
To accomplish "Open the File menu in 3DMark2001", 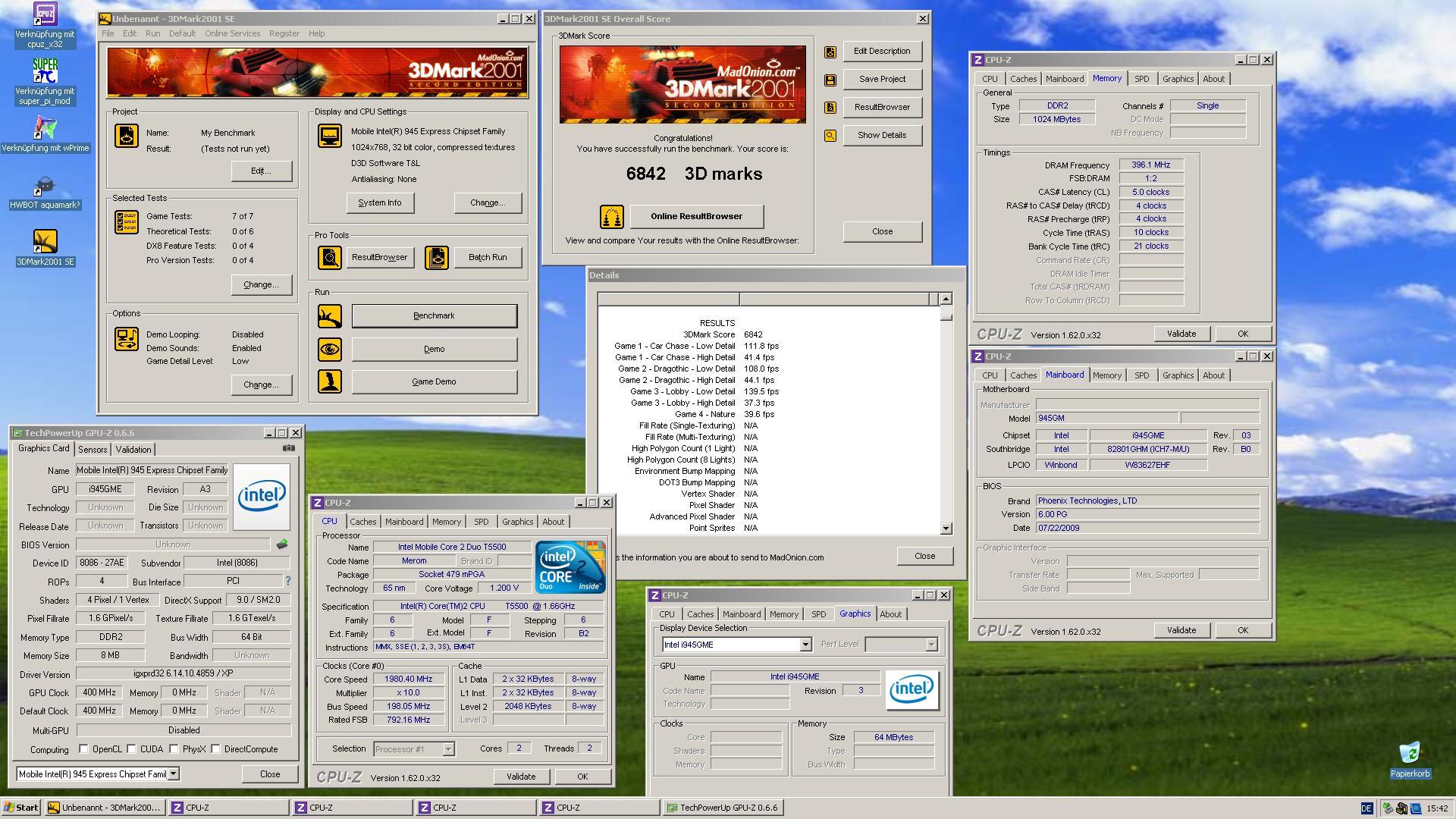I will pos(108,34).
